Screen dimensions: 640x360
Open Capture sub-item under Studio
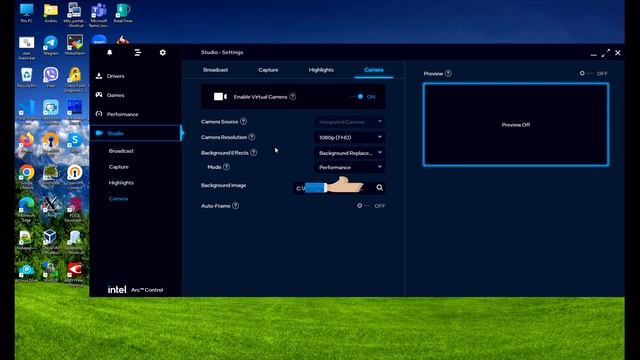[119, 167]
